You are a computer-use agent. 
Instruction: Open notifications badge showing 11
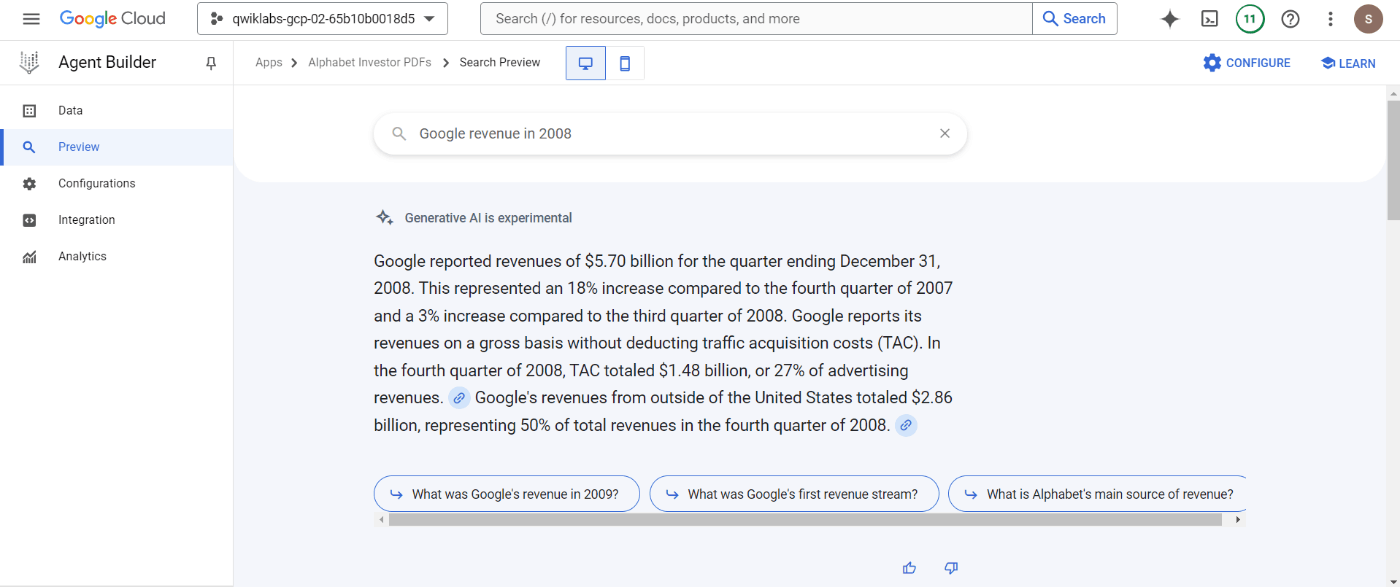(x=1250, y=19)
